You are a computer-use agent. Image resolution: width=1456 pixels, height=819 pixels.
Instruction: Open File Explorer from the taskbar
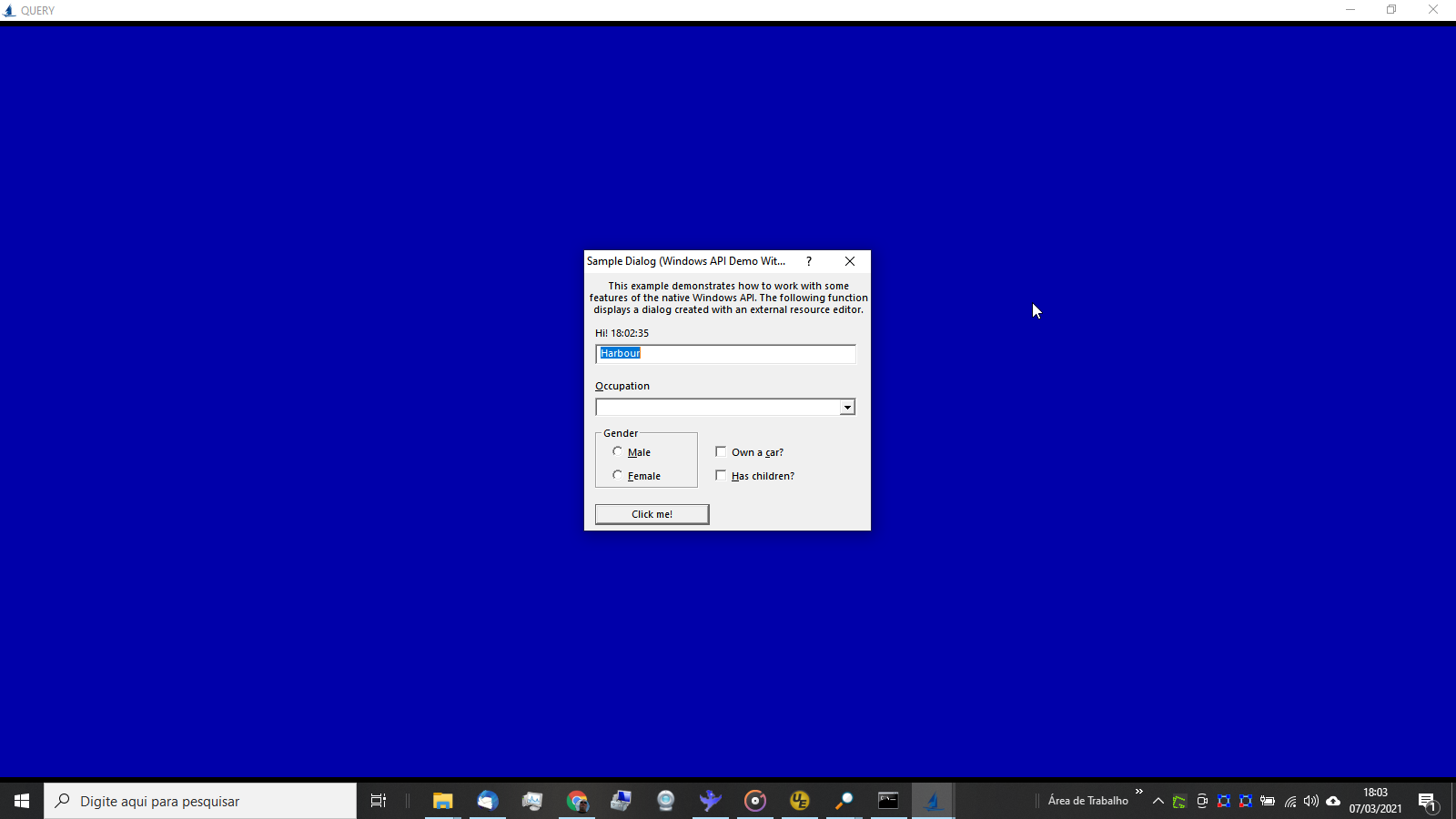(x=442, y=801)
